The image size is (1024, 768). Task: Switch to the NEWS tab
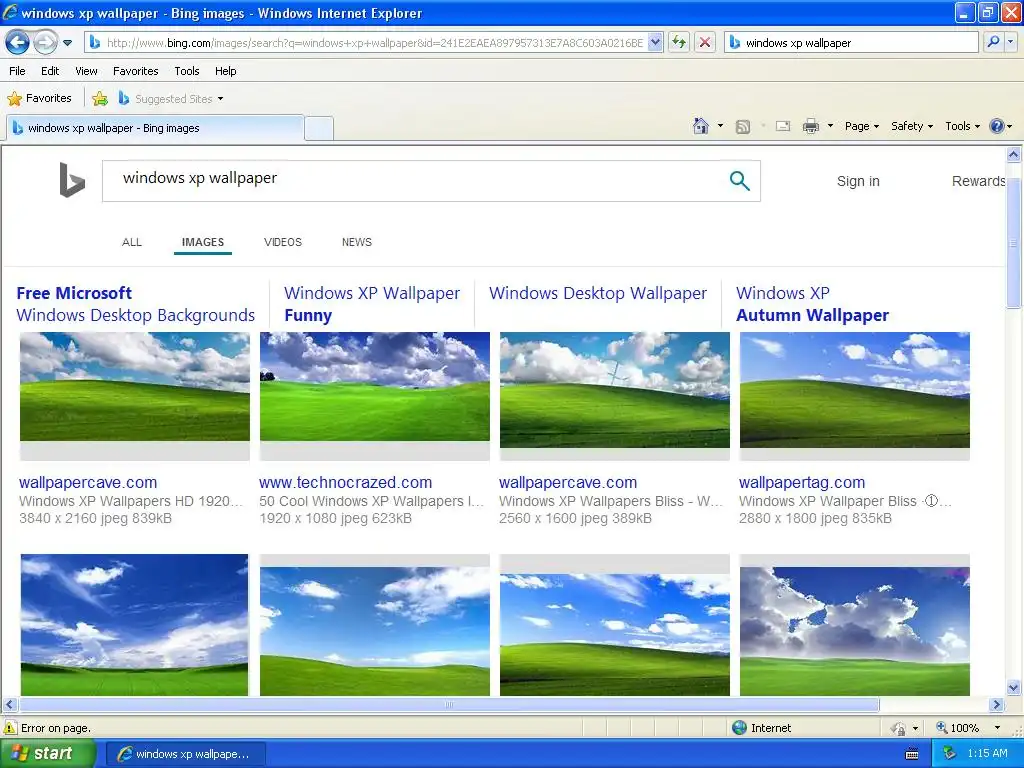tap(357, 242)
